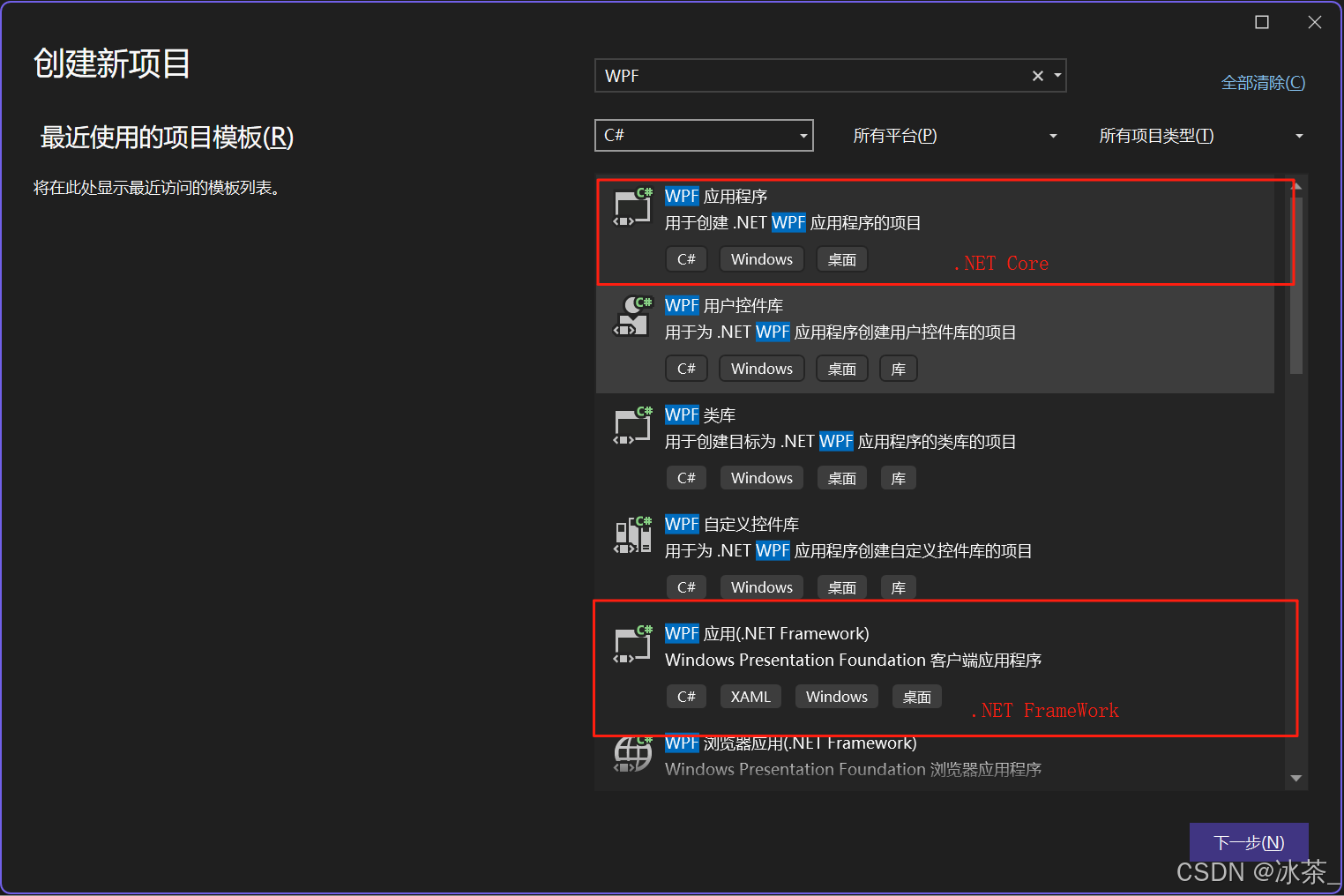Maximize the create project dialog
Image resolution: width=1344 pixels, height=896 pixels.
click(1262, 22)
